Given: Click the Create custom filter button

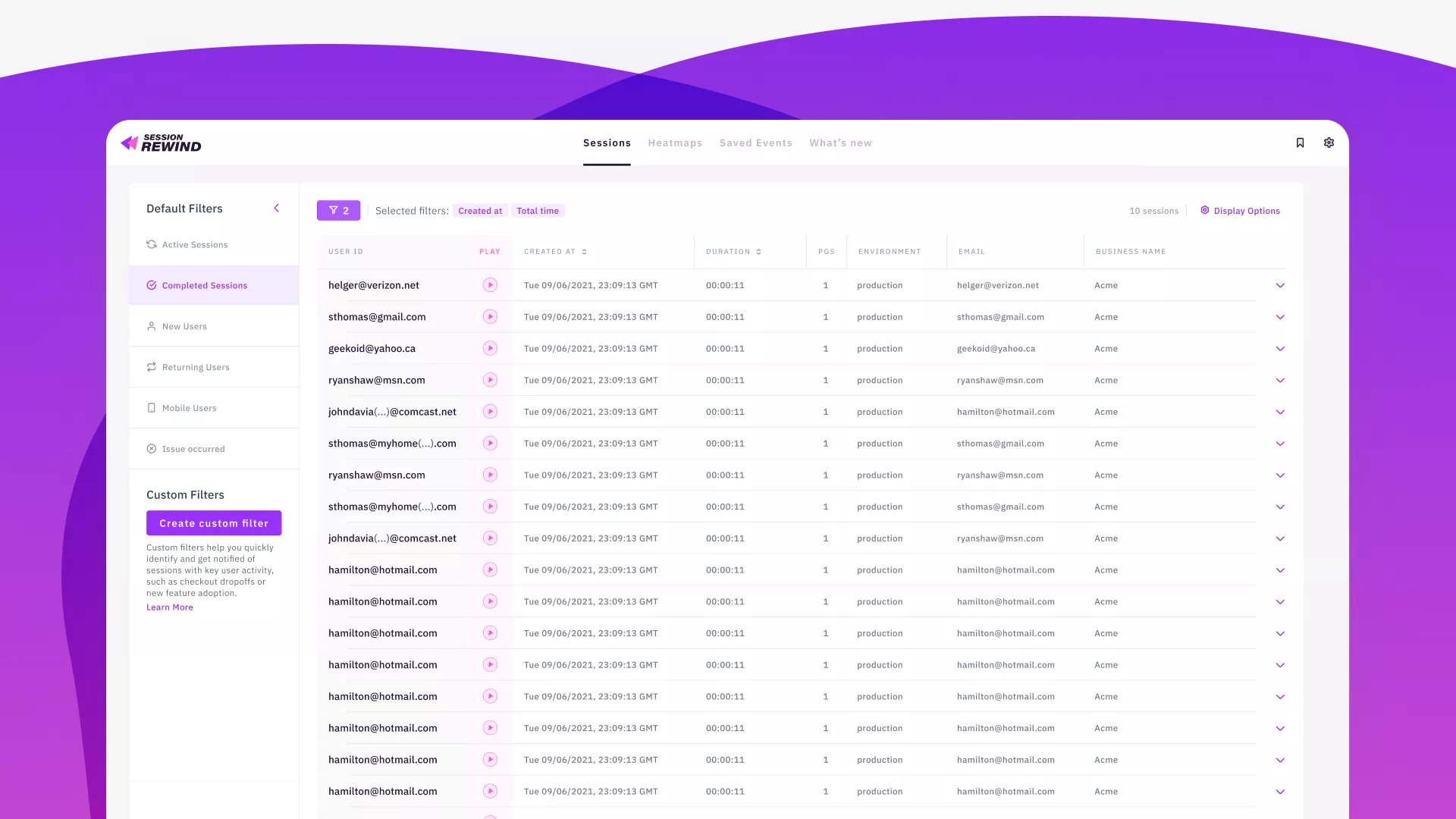Looking at the screenshot, I should 214,523.
